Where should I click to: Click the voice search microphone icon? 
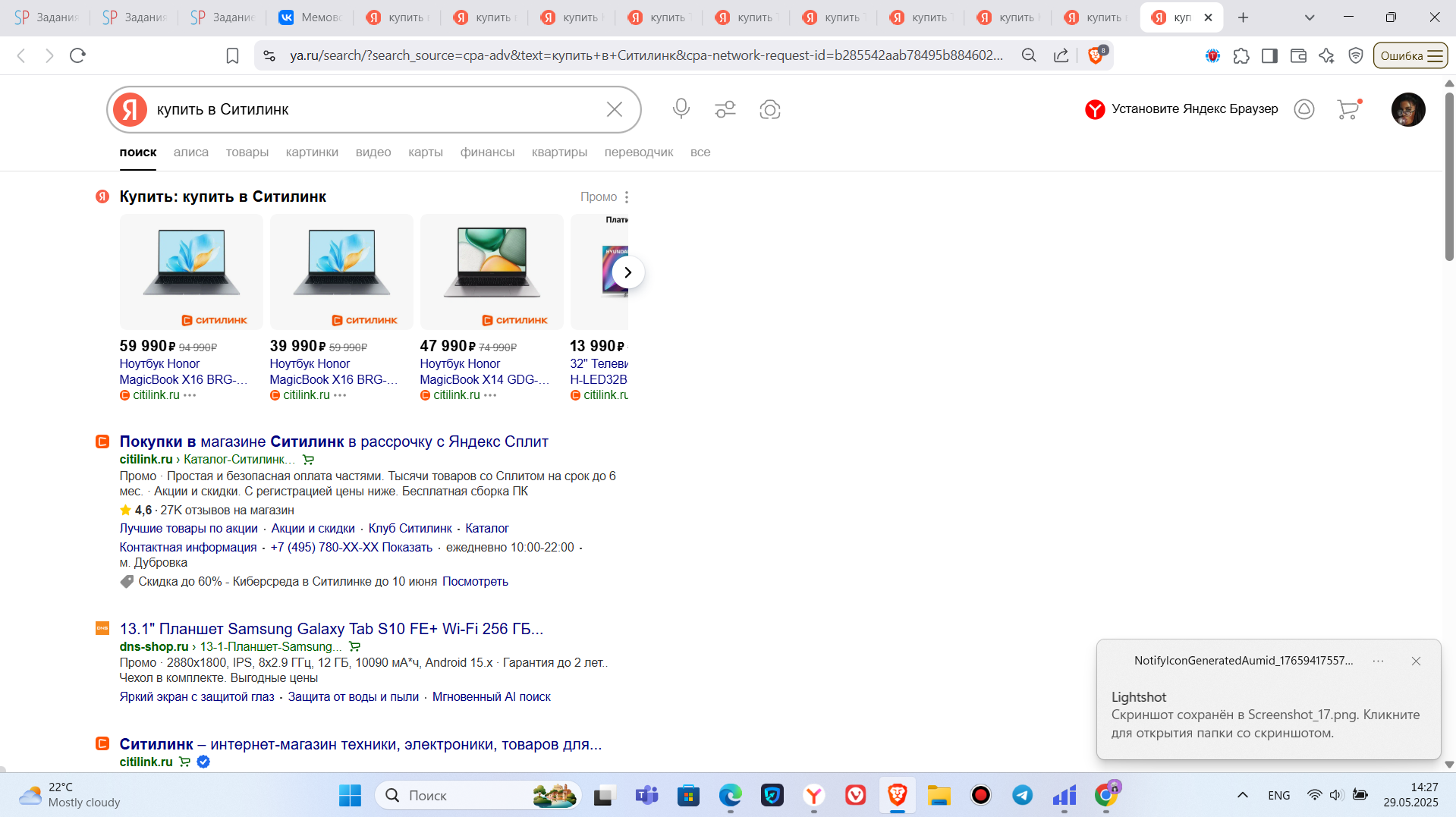(x=681, y=109)
